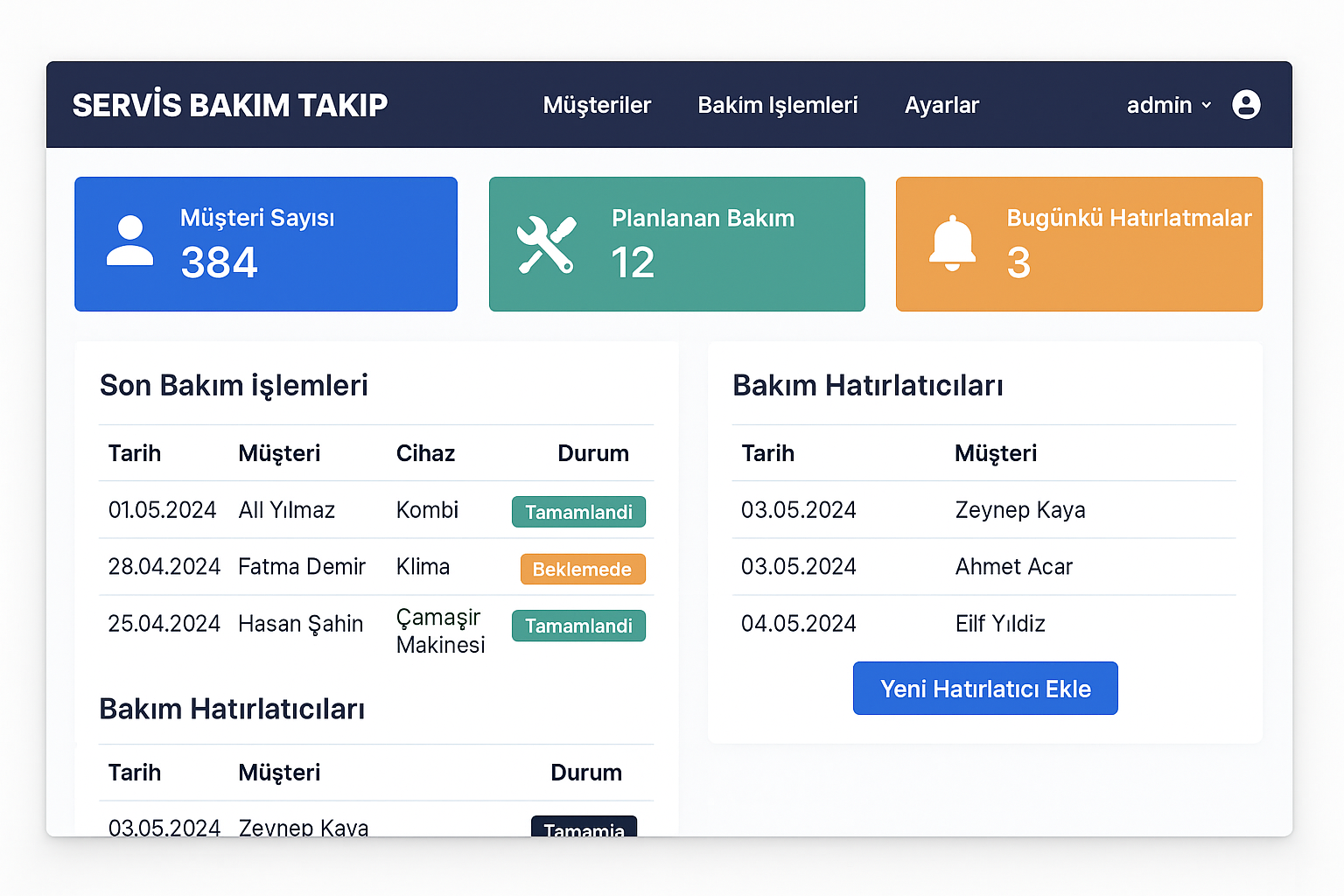Click Tamamlandi badge for Hasan Şahin
The width and height of the screenshot is (1344, 896).
pyautogui.click(x=578, y=626)
